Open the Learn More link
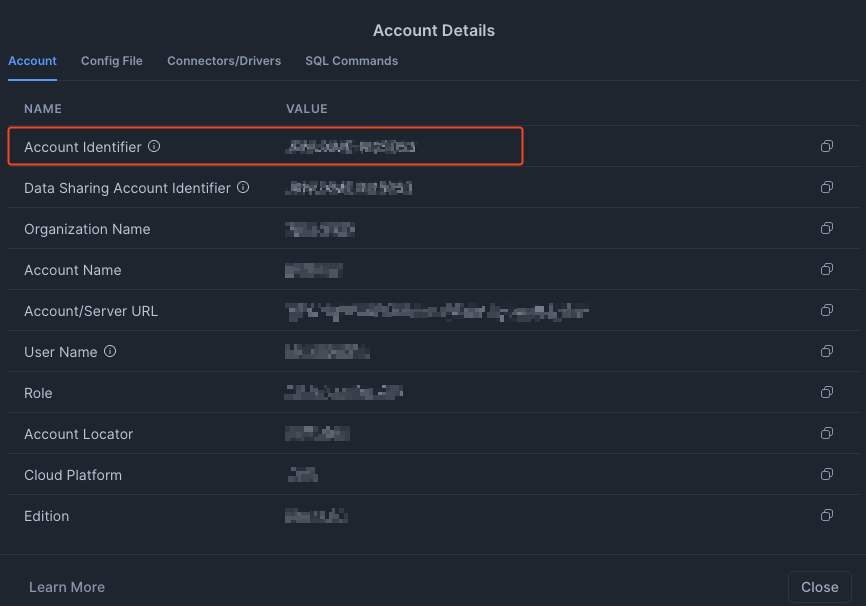 [x=67, y=587]
